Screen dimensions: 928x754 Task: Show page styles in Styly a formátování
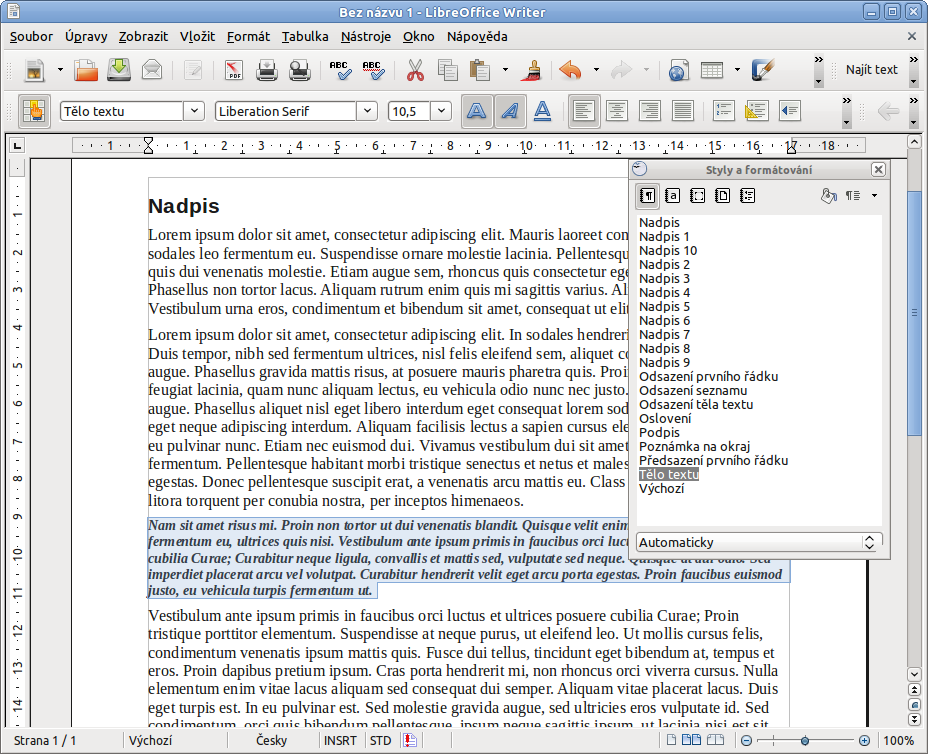point(723,195)
